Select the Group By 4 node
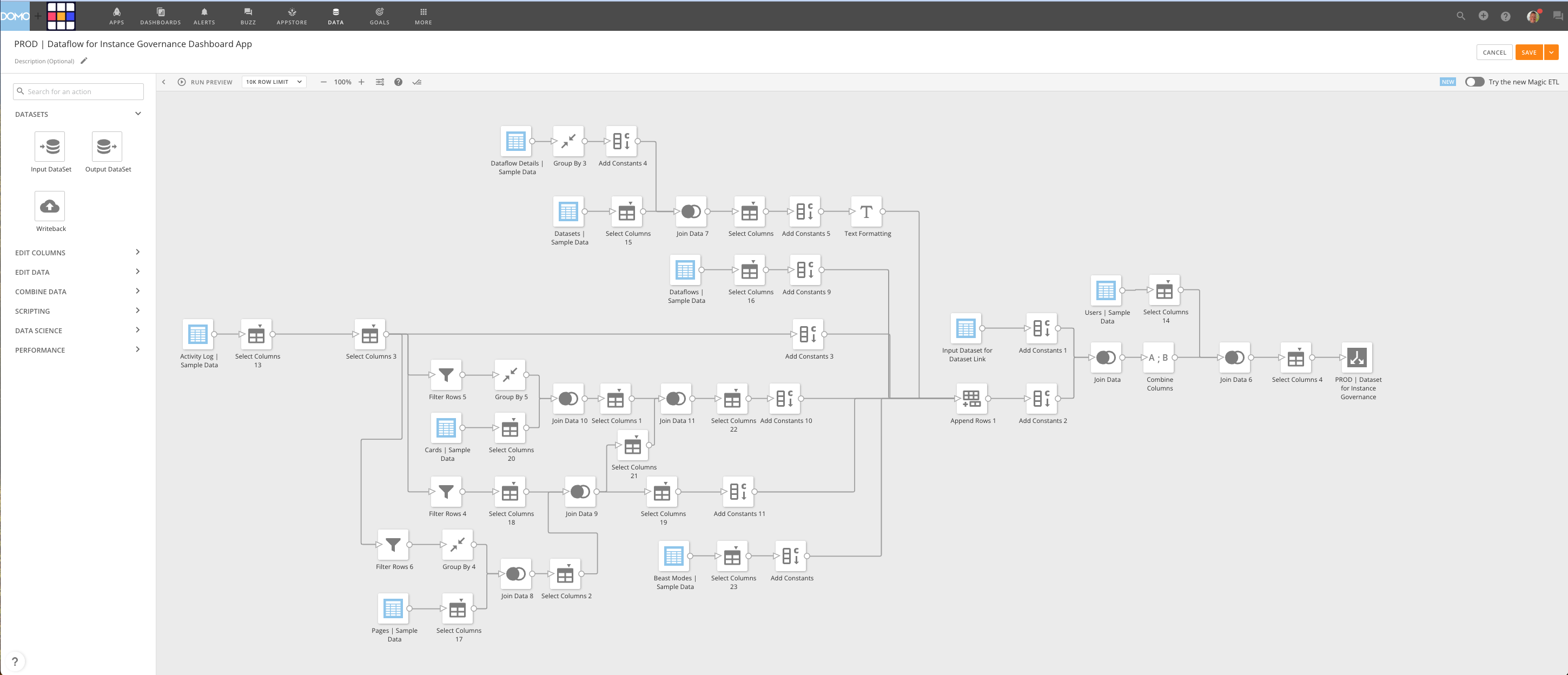Viewport: 1568px width, 675px height. point(458,545)
